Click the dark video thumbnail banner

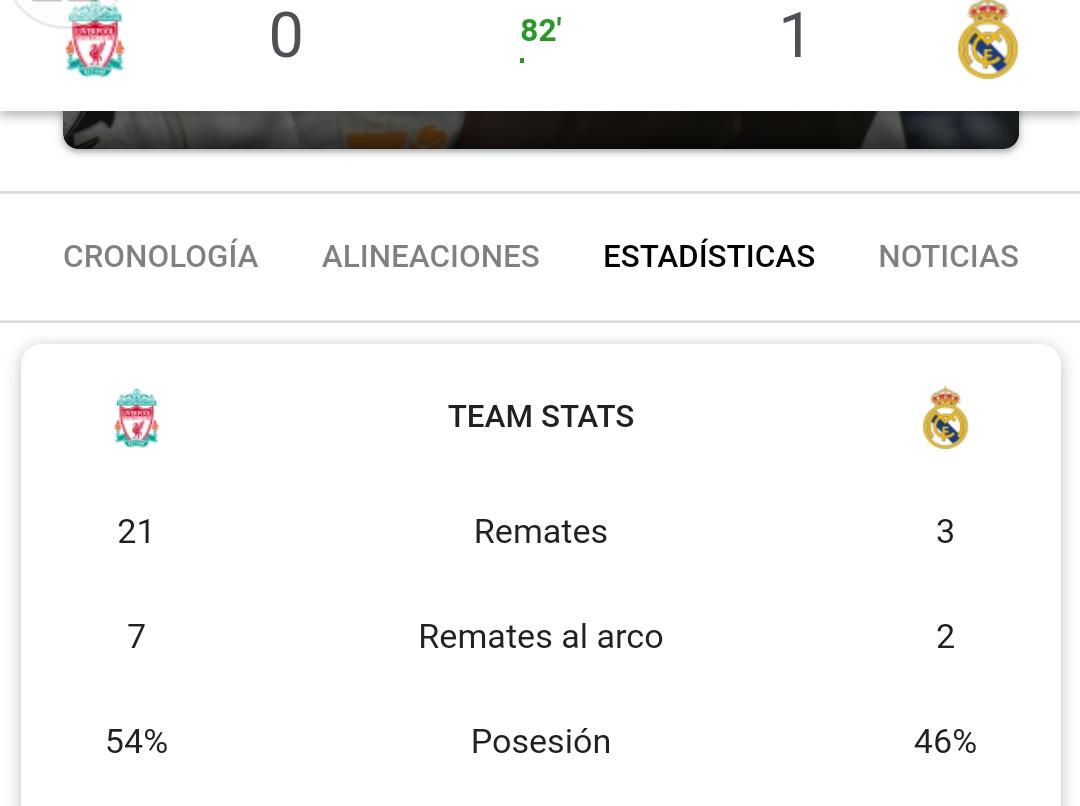541,130
